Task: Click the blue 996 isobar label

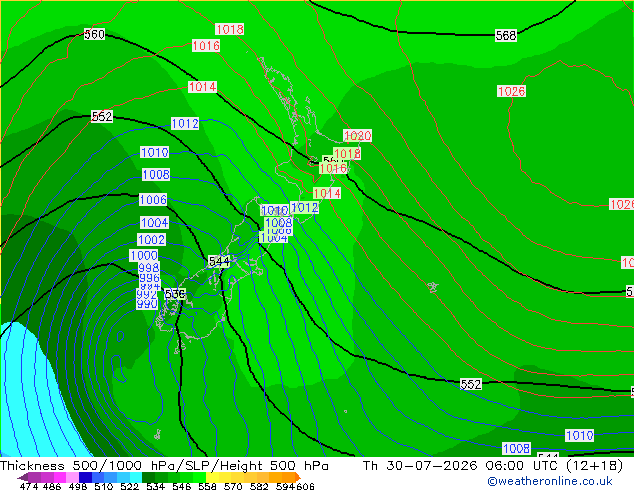Action: [149, 278]
